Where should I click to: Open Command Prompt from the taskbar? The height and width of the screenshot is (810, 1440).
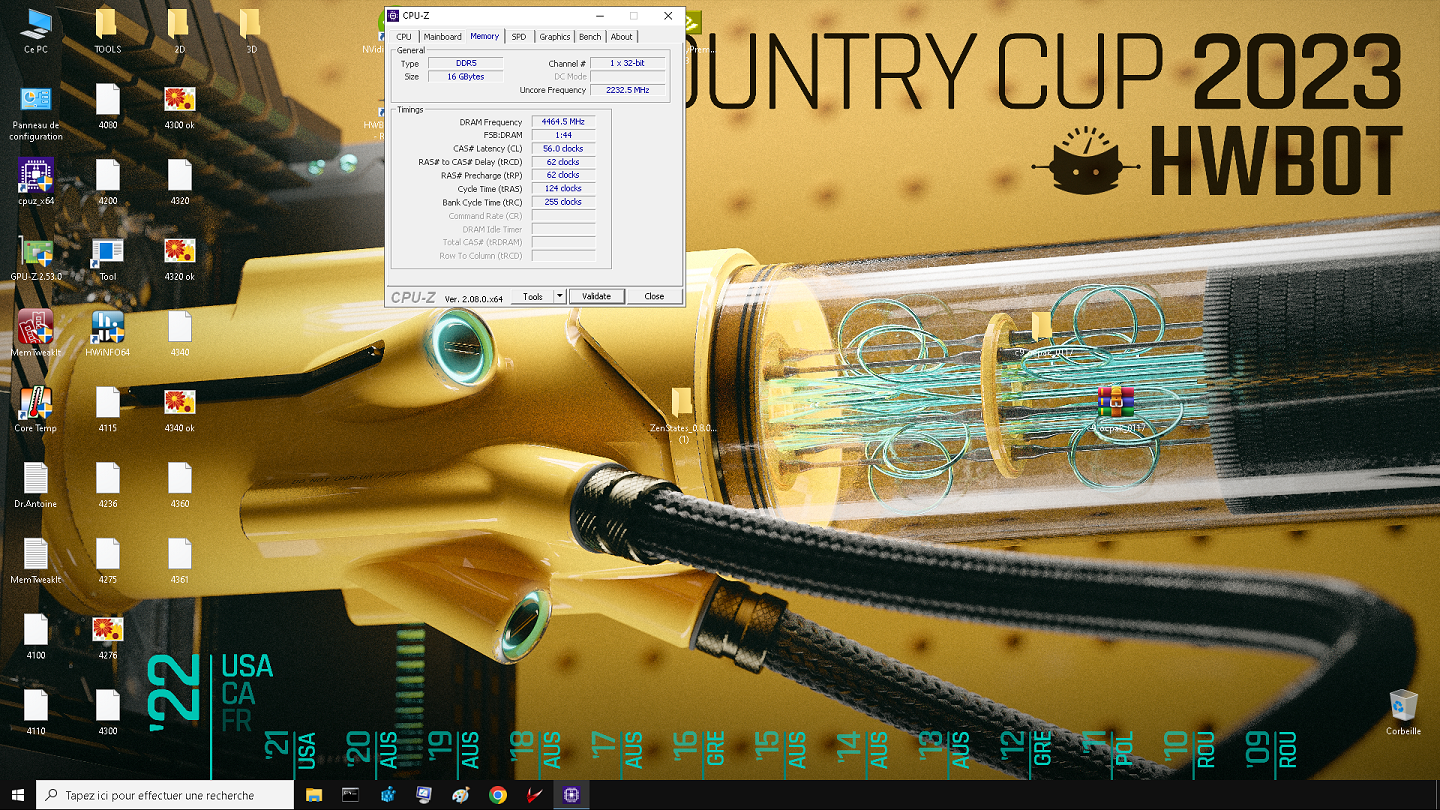pos(350,795)
